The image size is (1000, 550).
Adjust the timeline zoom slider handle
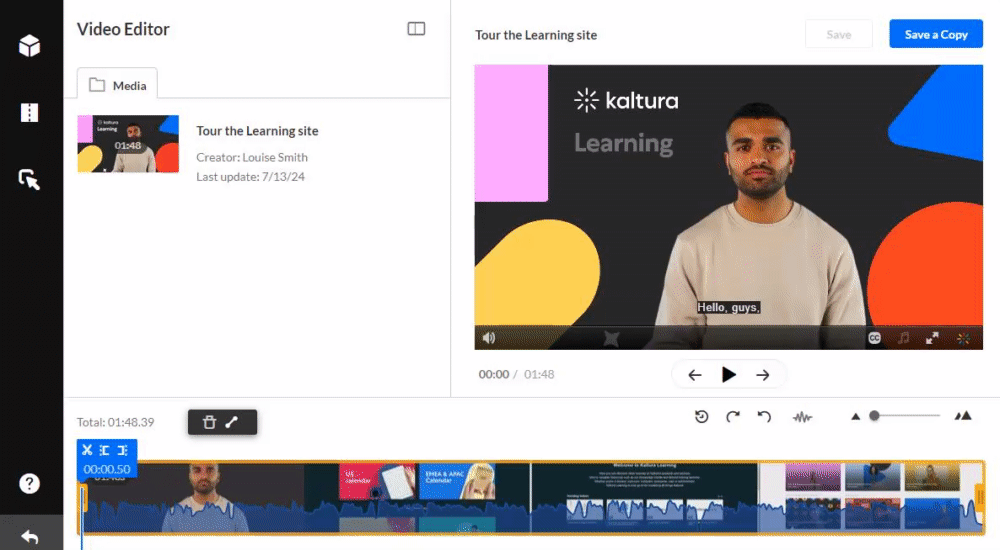click(874, 416)
